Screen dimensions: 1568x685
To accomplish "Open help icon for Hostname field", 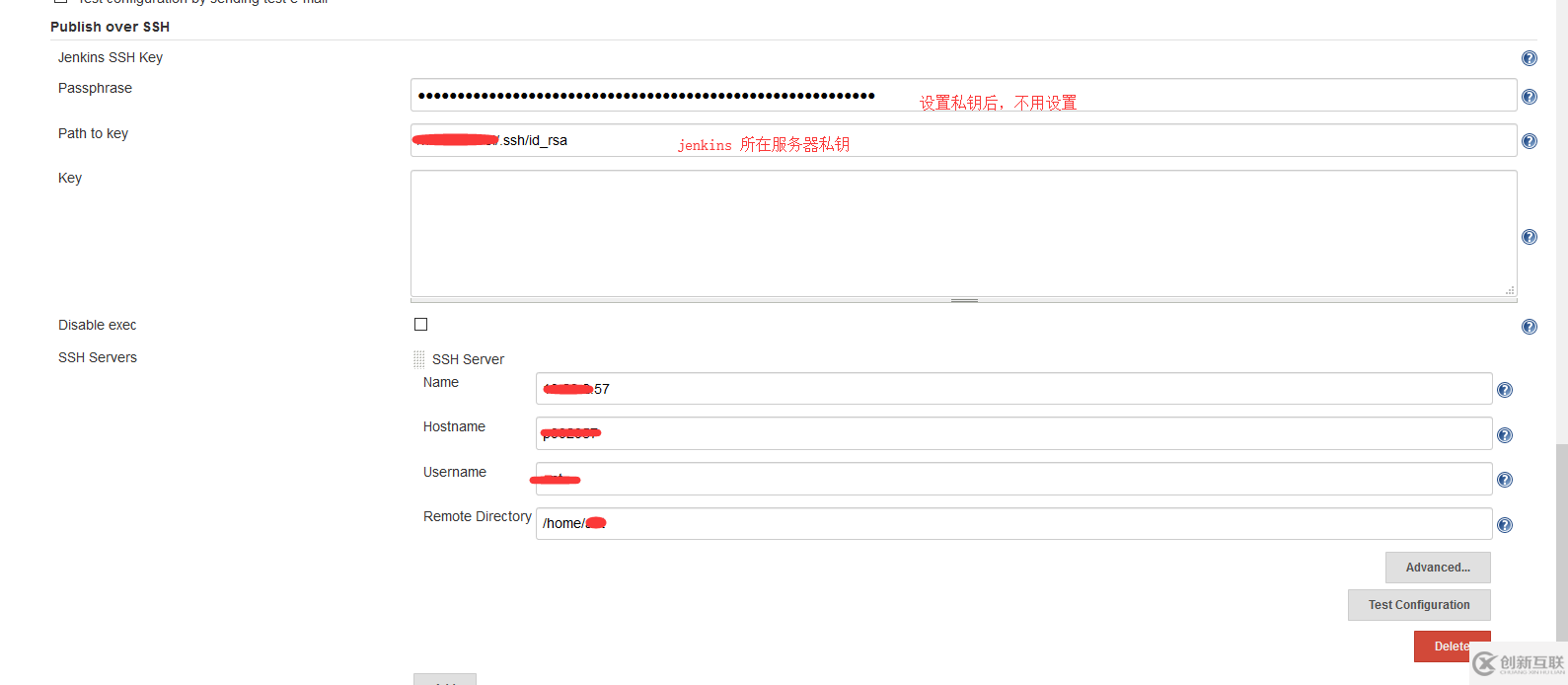I will click(1504, 435).
